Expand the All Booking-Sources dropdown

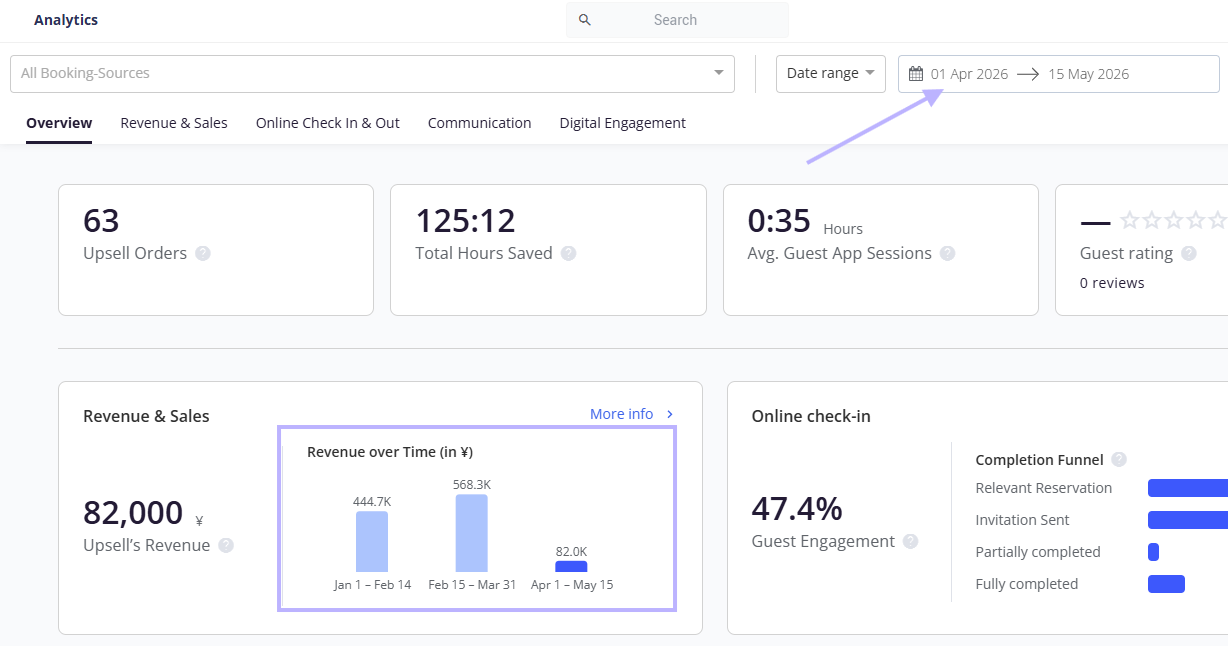(x=372, y=74)
